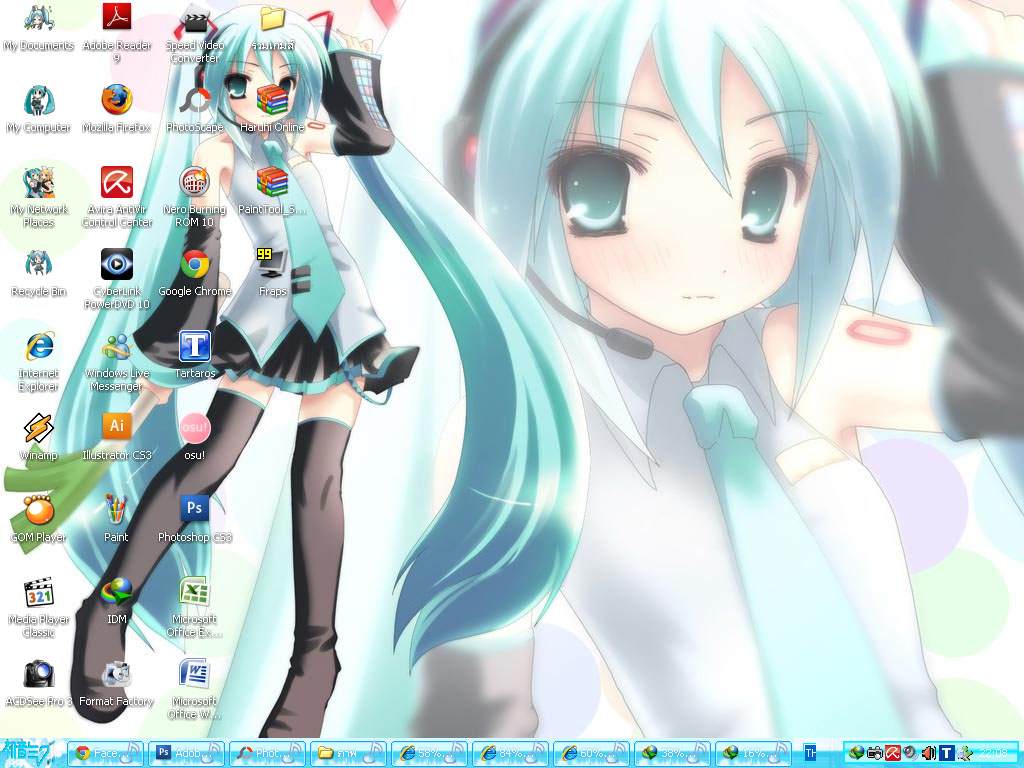Click the PhotoScape desktop shortcut
This screenshot has height=768, width=1024.
click(x=195, y=109)
